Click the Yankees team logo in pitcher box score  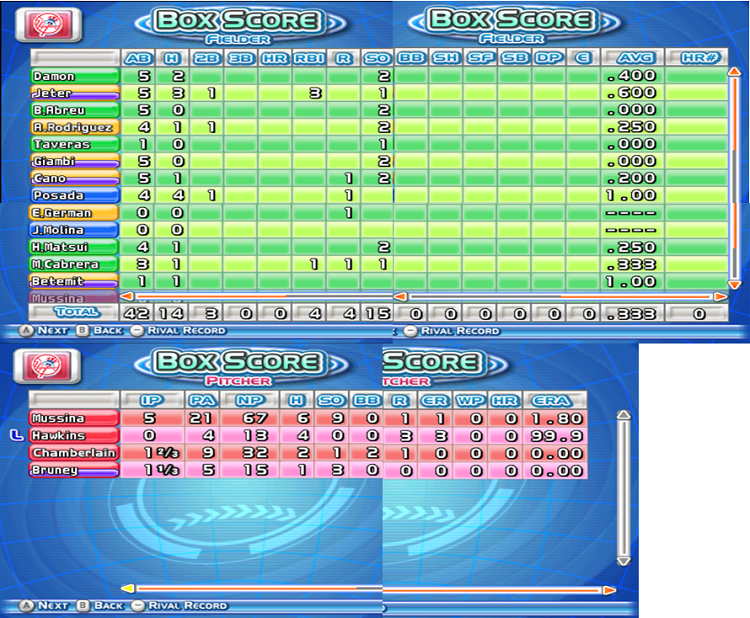(x=47, y=366)
